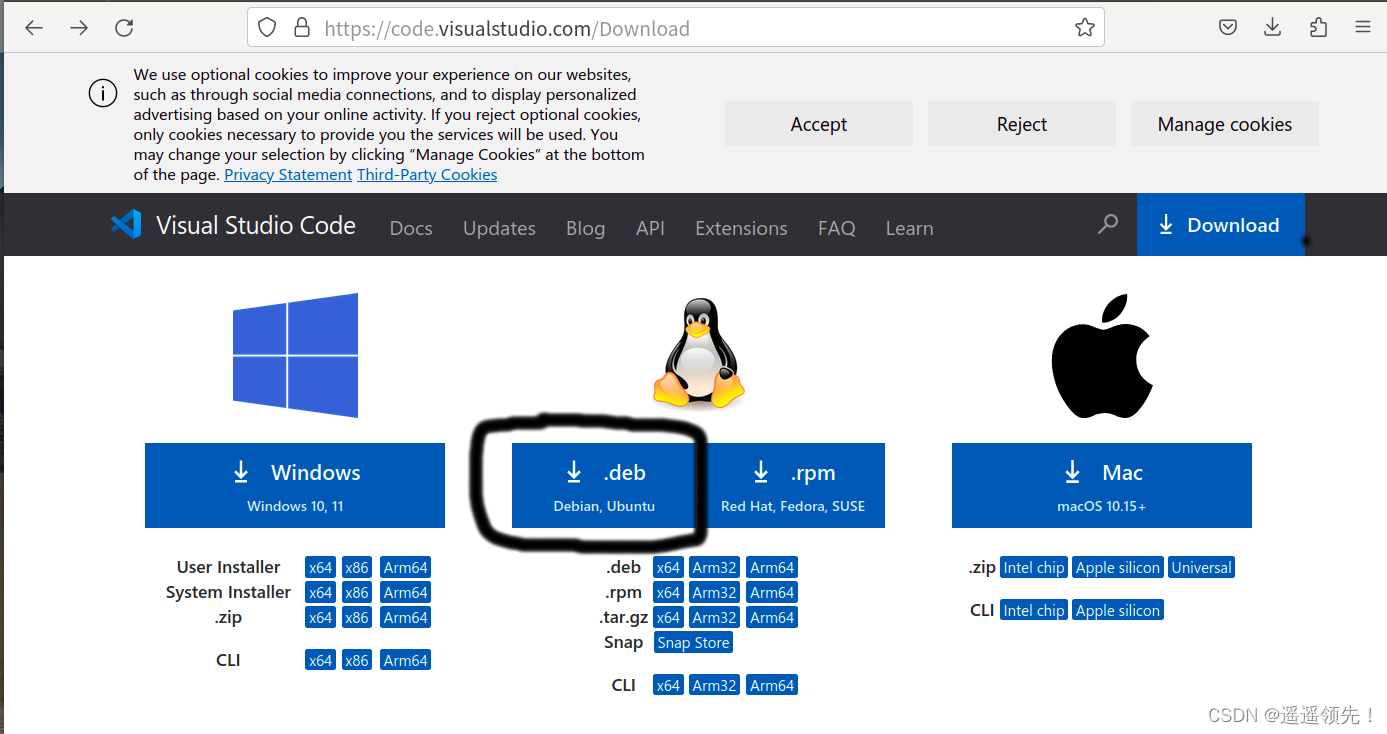
Task: Accept optional cookies
Action: point(819,124)
